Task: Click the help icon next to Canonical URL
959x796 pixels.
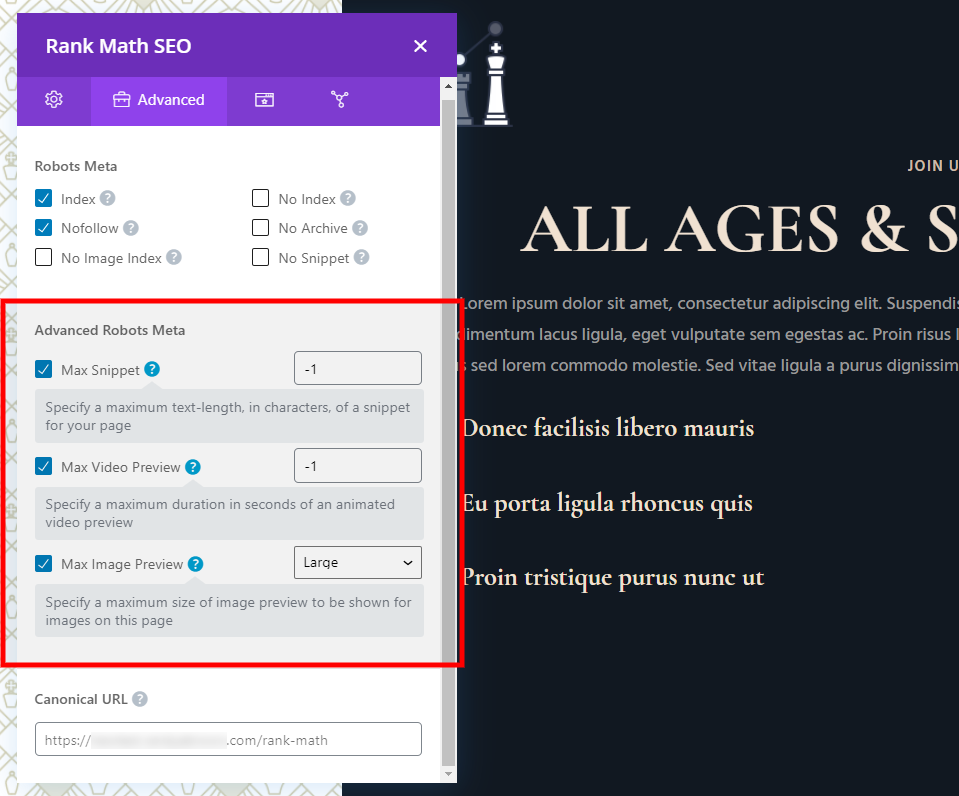Action: (140, 699)
